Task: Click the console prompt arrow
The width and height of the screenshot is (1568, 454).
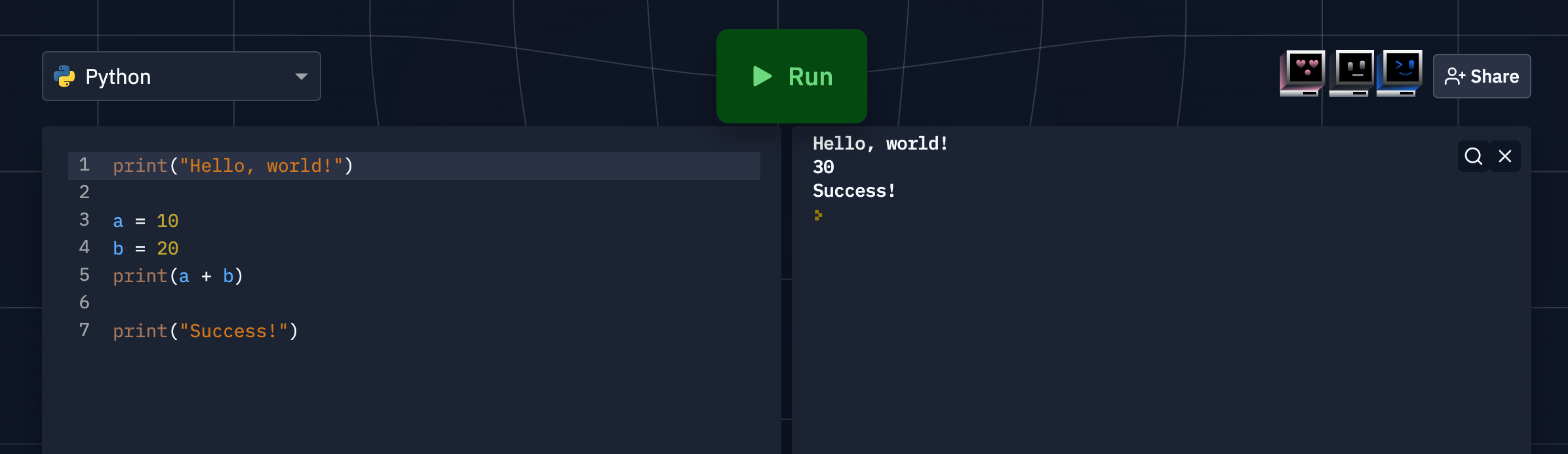Action: click(x=818, y=215)
